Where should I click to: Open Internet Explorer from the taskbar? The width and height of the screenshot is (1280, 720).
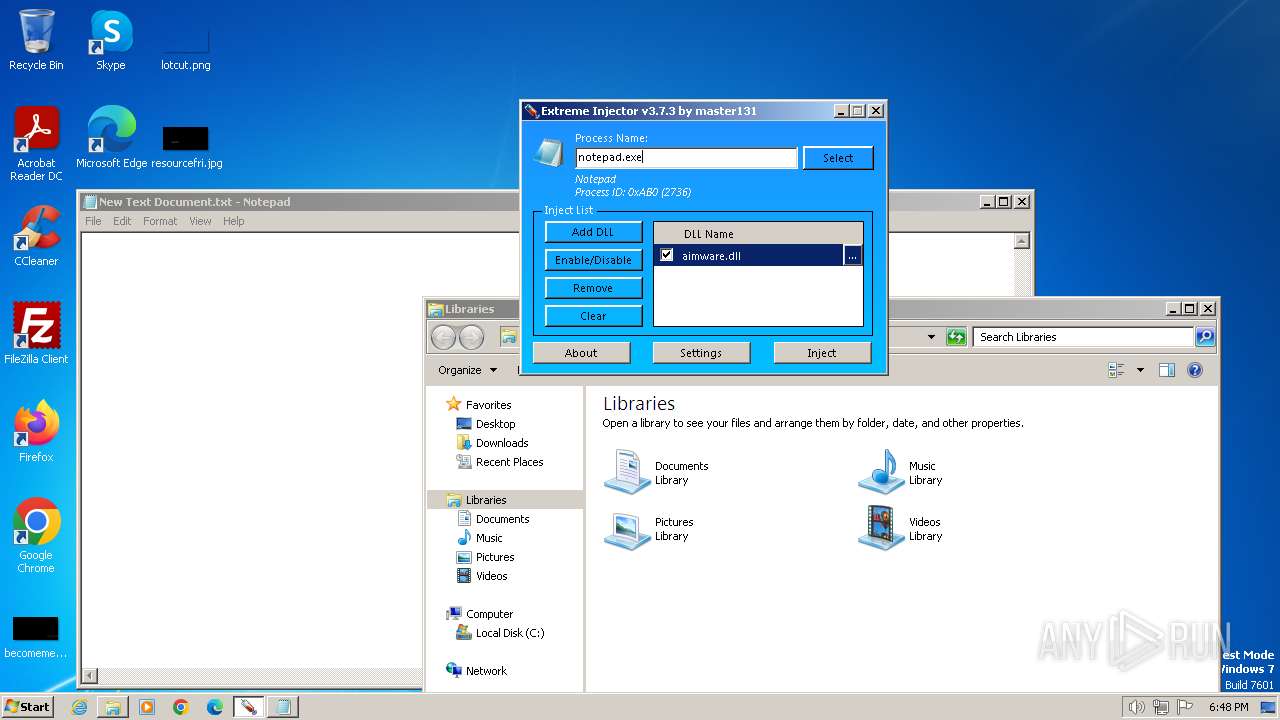coord(79,707)
